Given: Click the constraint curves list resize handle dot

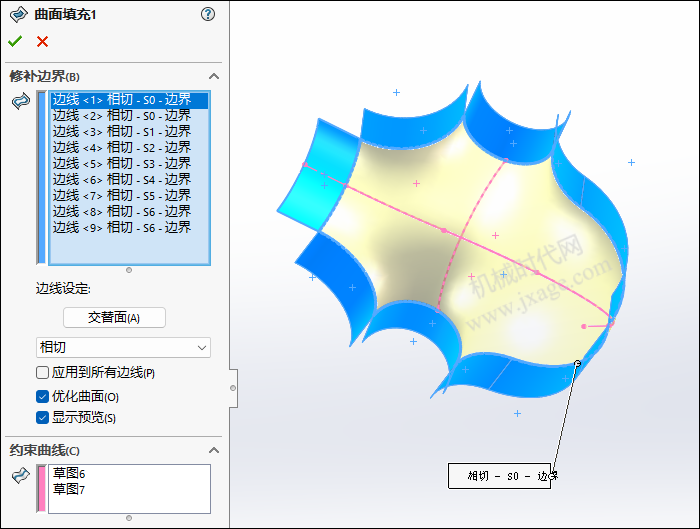Looking at the screenshot, I should pos(129,518).
